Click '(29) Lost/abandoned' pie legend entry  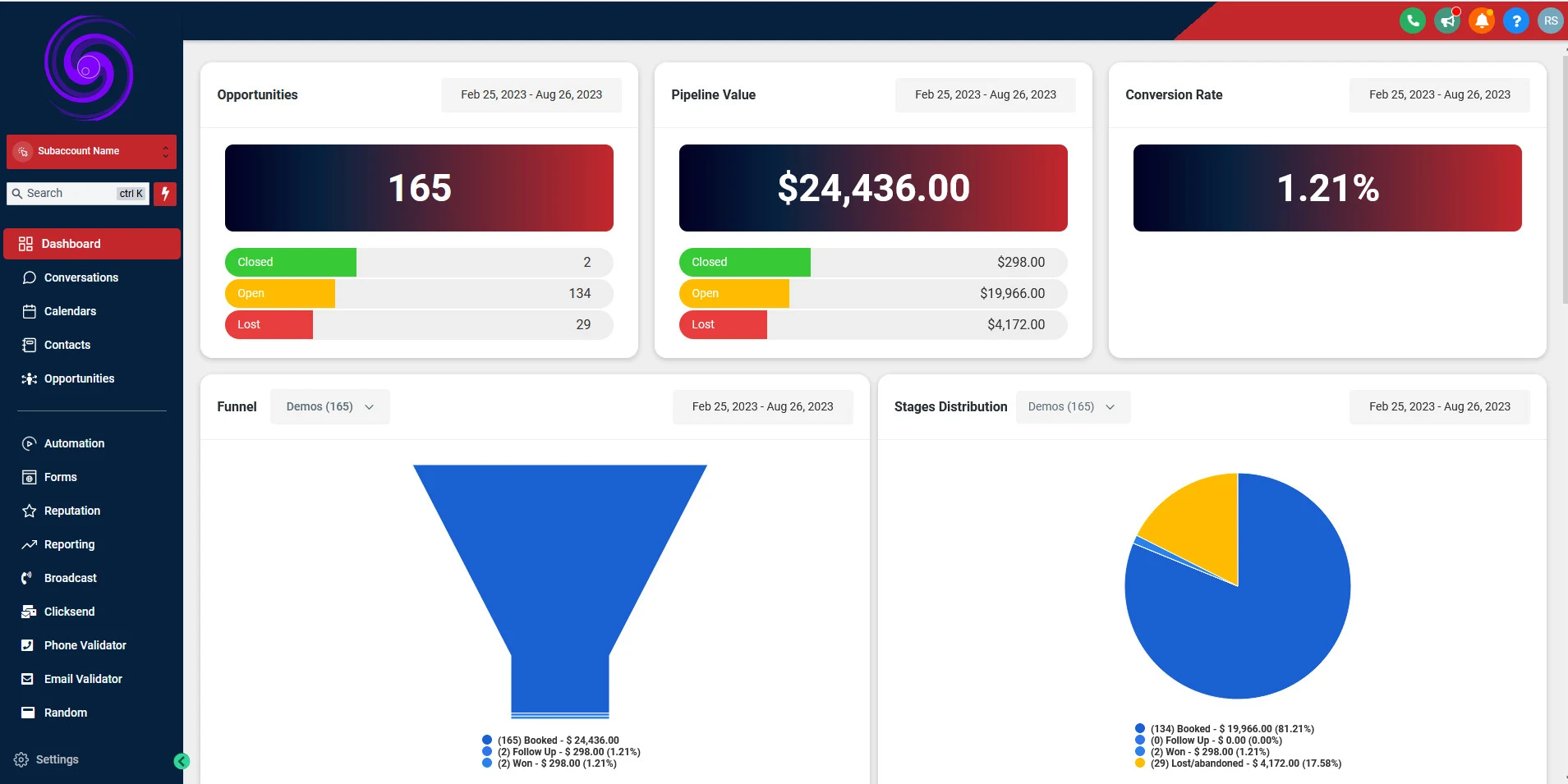click(1245, 763)
